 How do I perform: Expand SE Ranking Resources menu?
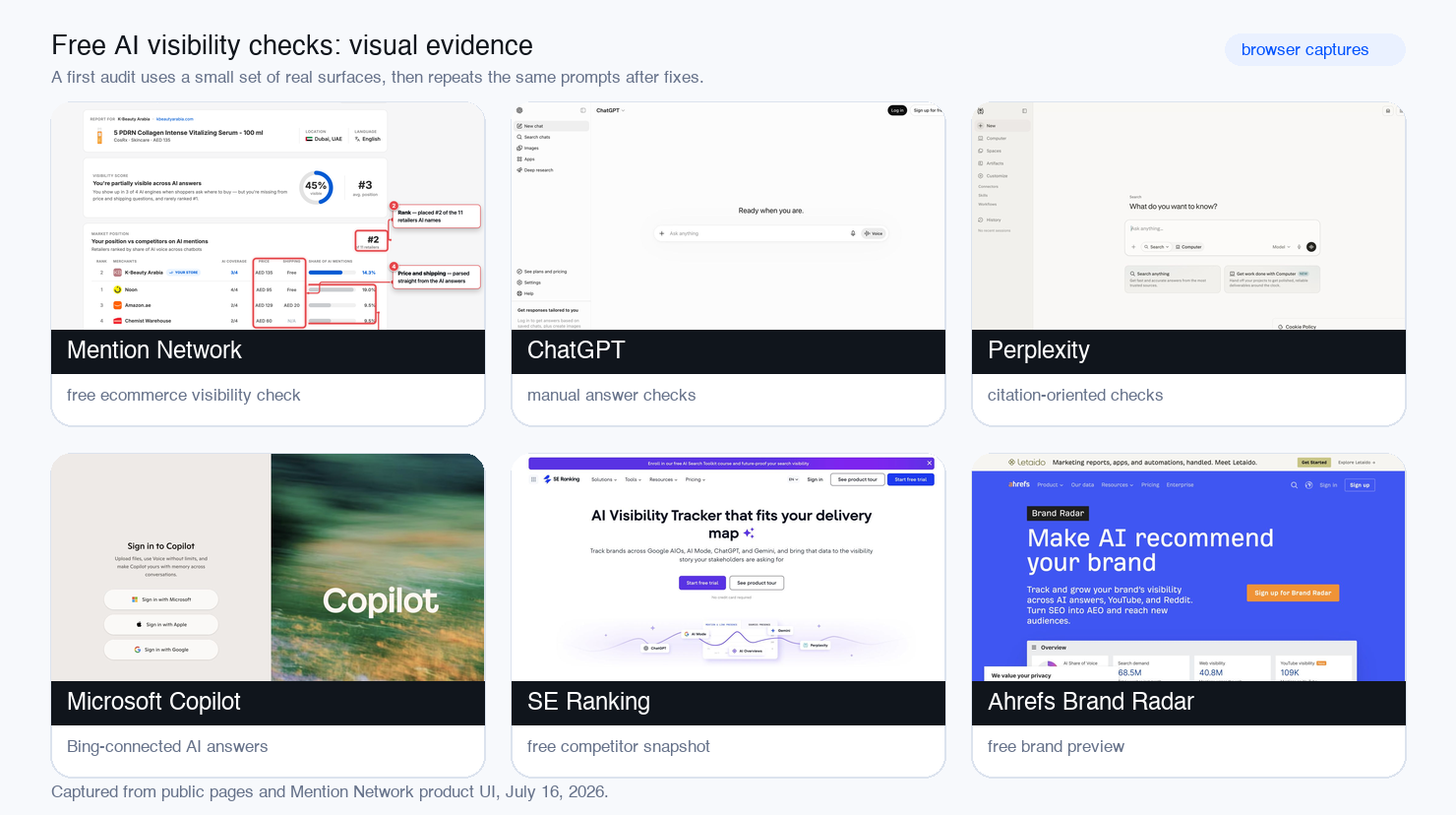point(664,479)
